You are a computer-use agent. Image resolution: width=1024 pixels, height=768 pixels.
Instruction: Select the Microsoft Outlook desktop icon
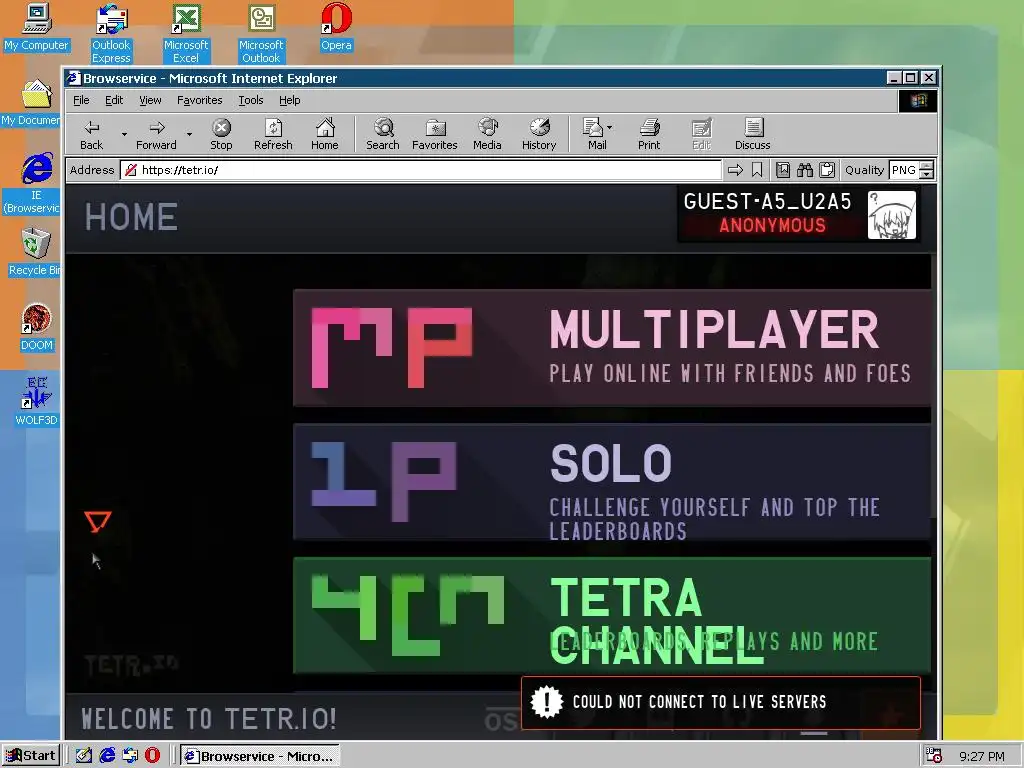point(261,33)
